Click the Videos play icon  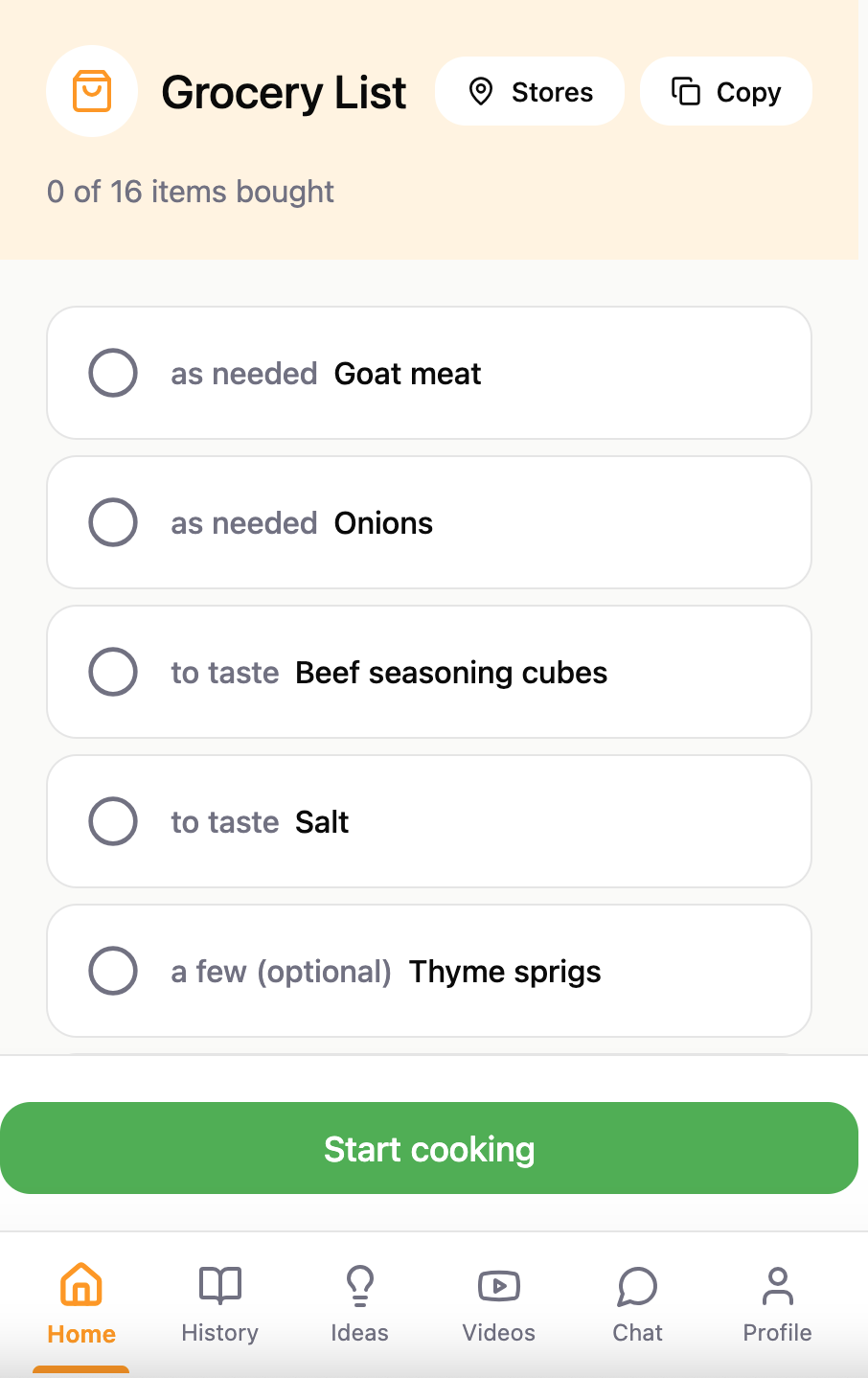pyautogui.click(x=499, y=1285)
